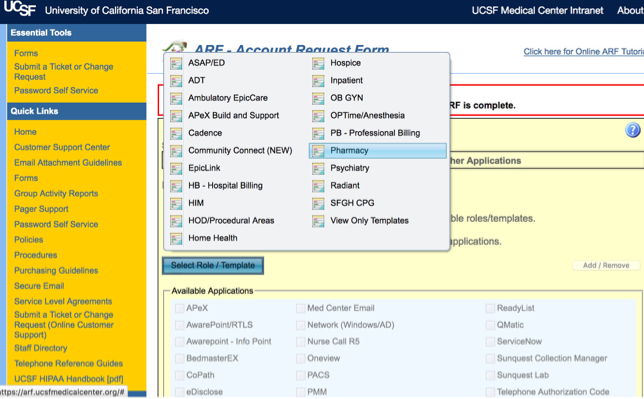This screenshot has width=644, height=399.
Task: Open the blue question mark help icon
Action: 632,130
